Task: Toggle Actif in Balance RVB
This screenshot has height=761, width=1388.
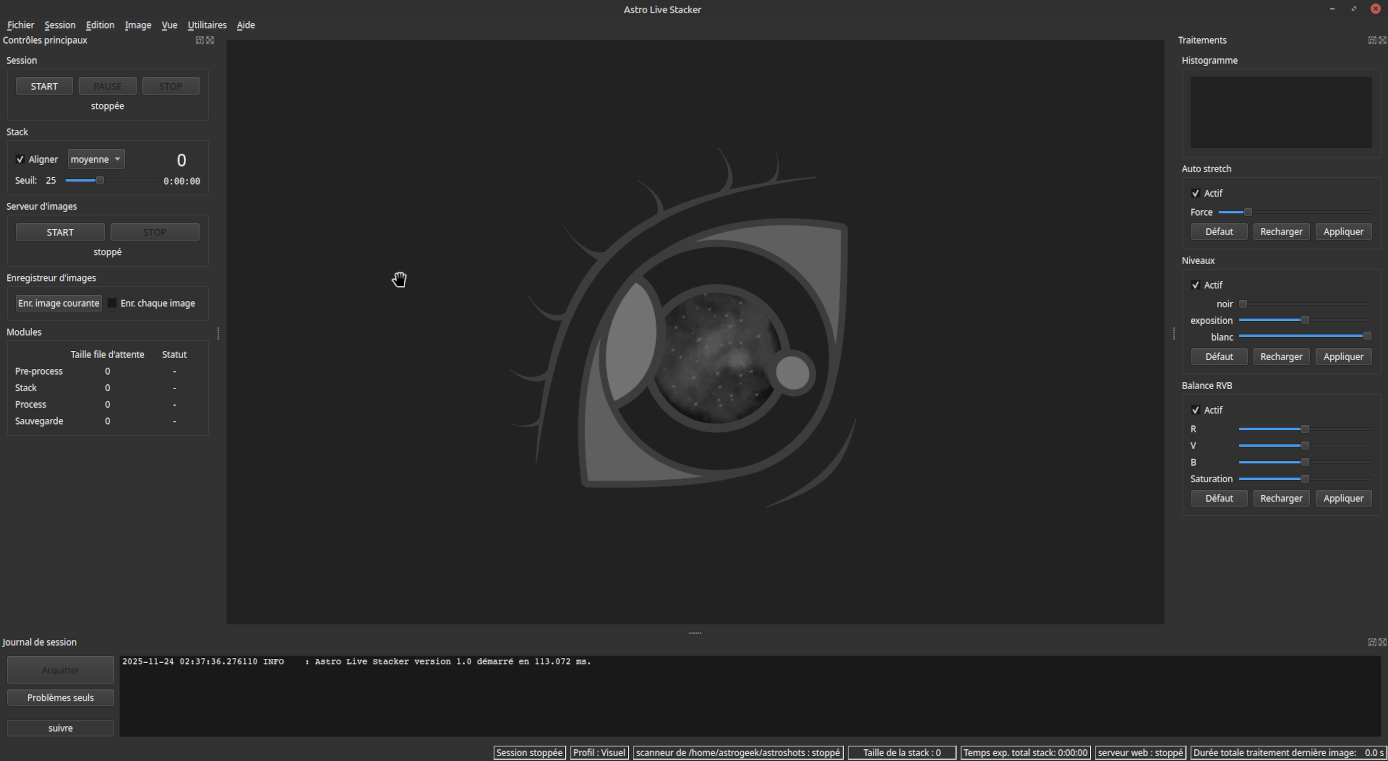Action: pos(1196,409)
